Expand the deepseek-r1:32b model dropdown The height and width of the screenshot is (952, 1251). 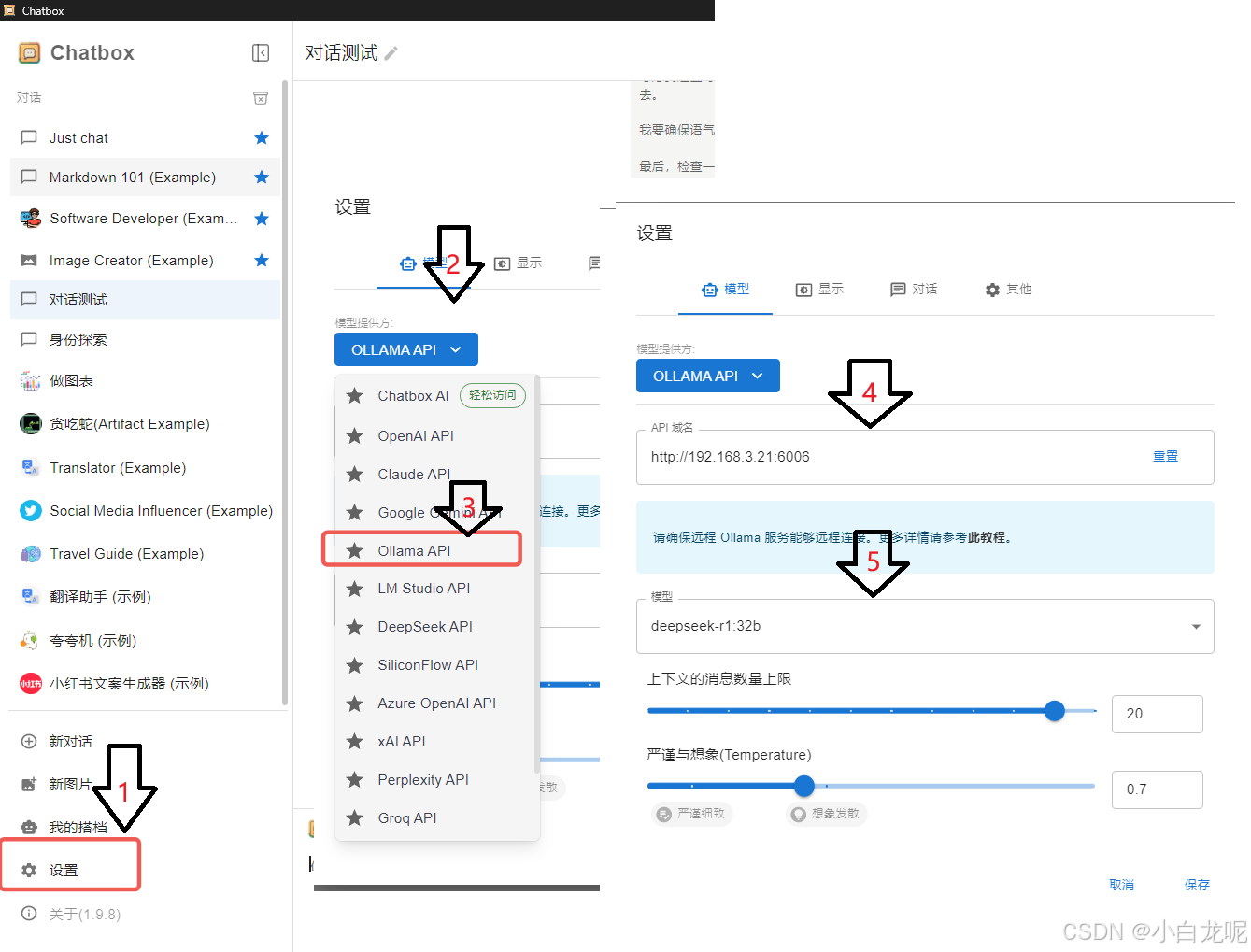pyautogui.click(x=1195, y=626)
